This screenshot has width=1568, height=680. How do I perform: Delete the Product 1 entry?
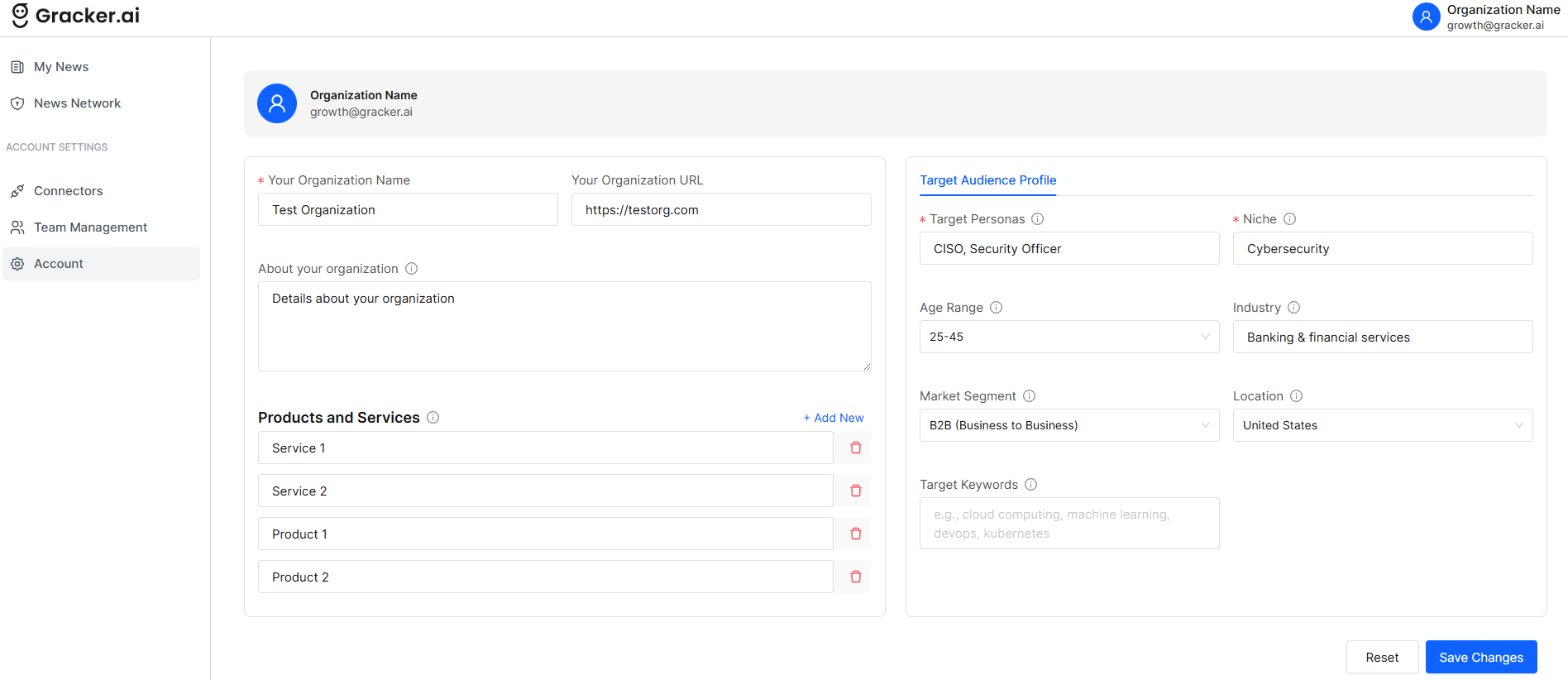856,534
